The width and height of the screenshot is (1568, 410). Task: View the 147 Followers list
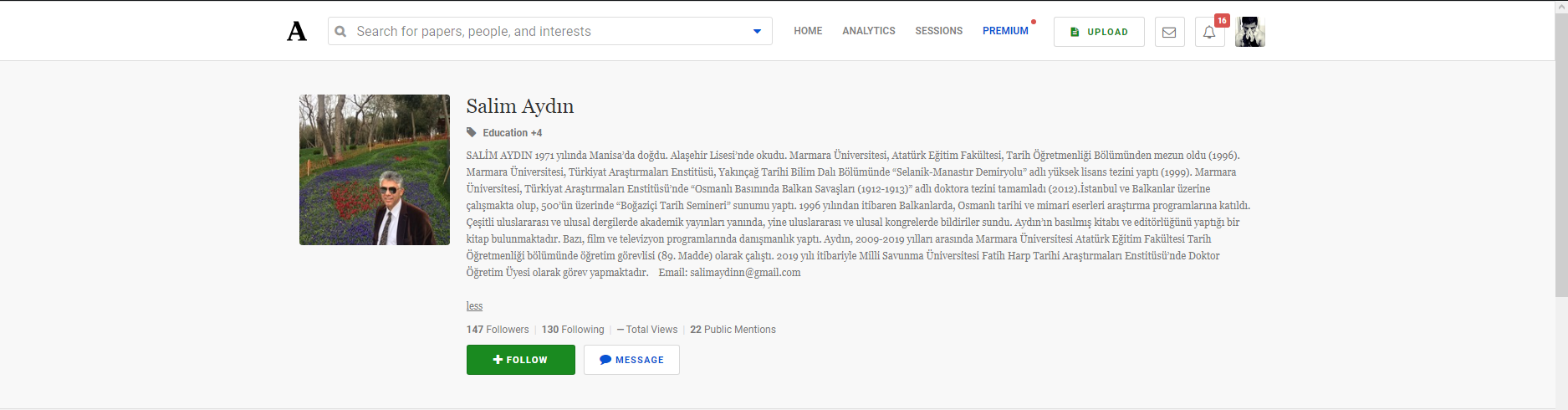pos(498,330)
